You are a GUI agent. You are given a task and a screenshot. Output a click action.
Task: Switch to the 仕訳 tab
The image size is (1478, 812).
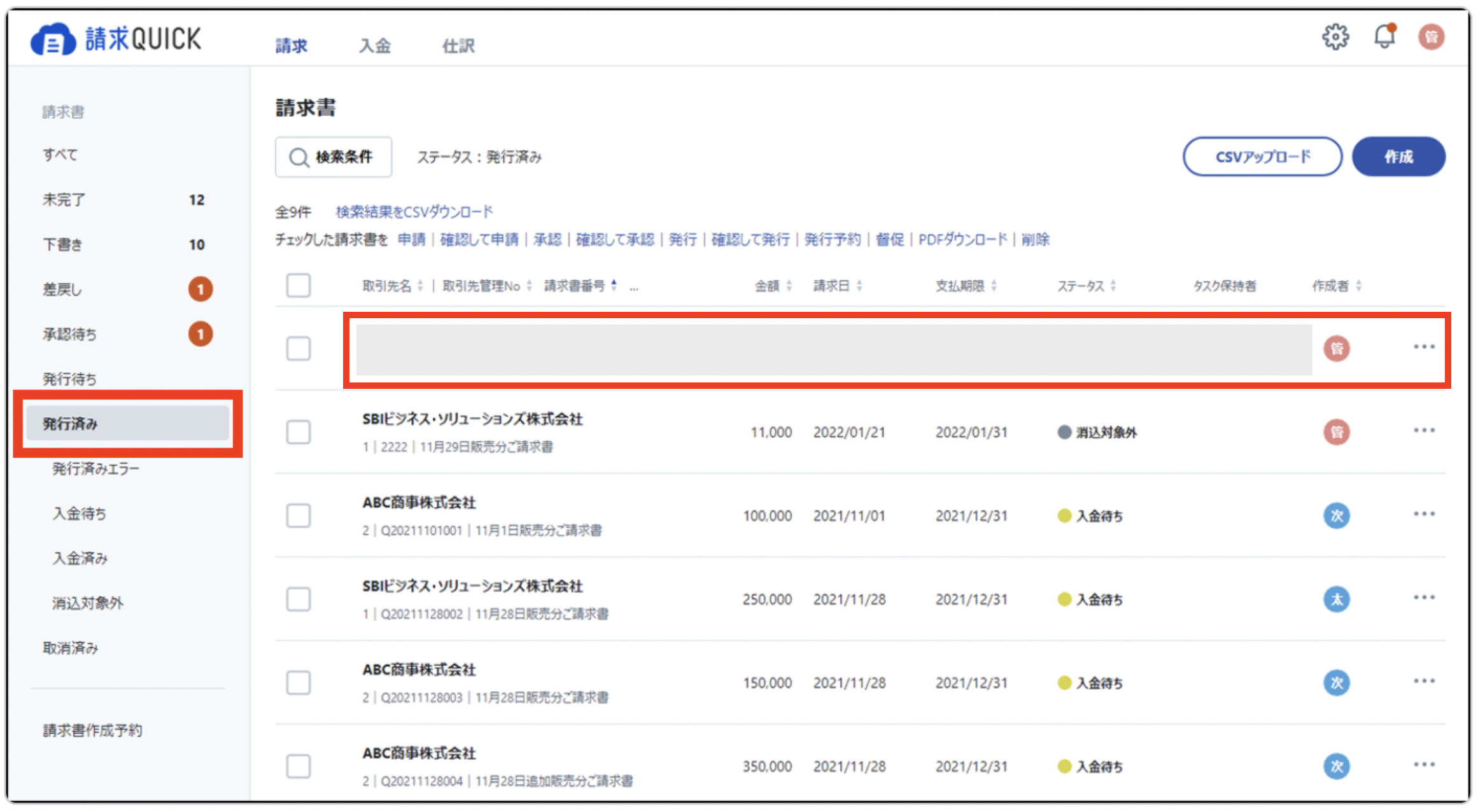[x=458, y=46]
